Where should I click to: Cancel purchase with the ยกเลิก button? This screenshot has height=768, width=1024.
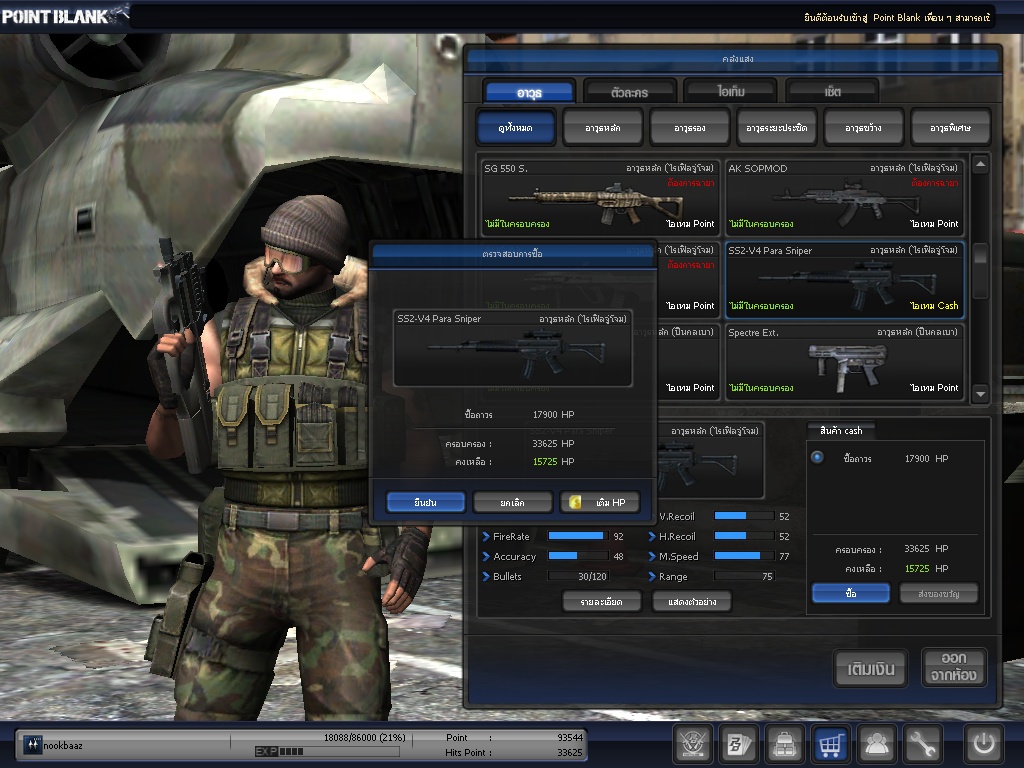coord(512,502)
